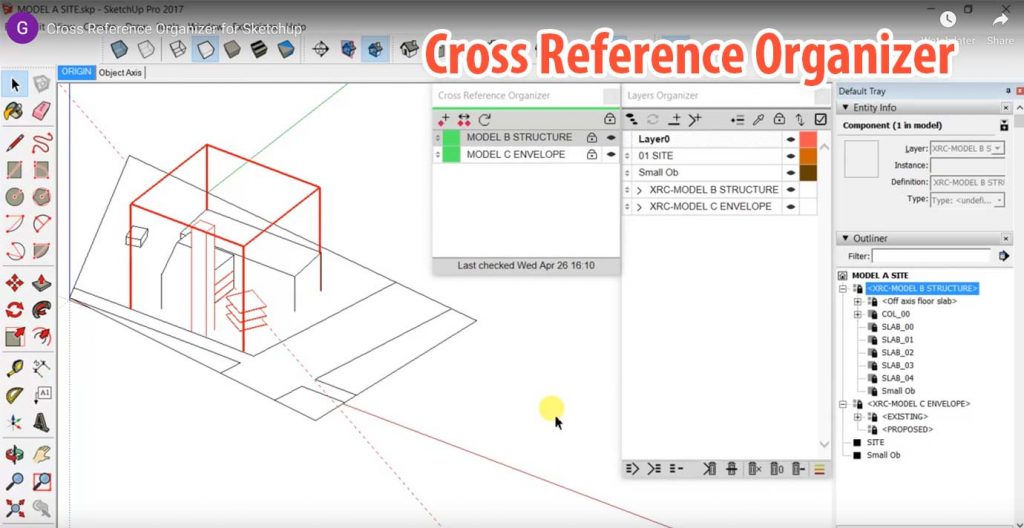
Task: Click add cross reference plus icon
Action: click(444, 118)
